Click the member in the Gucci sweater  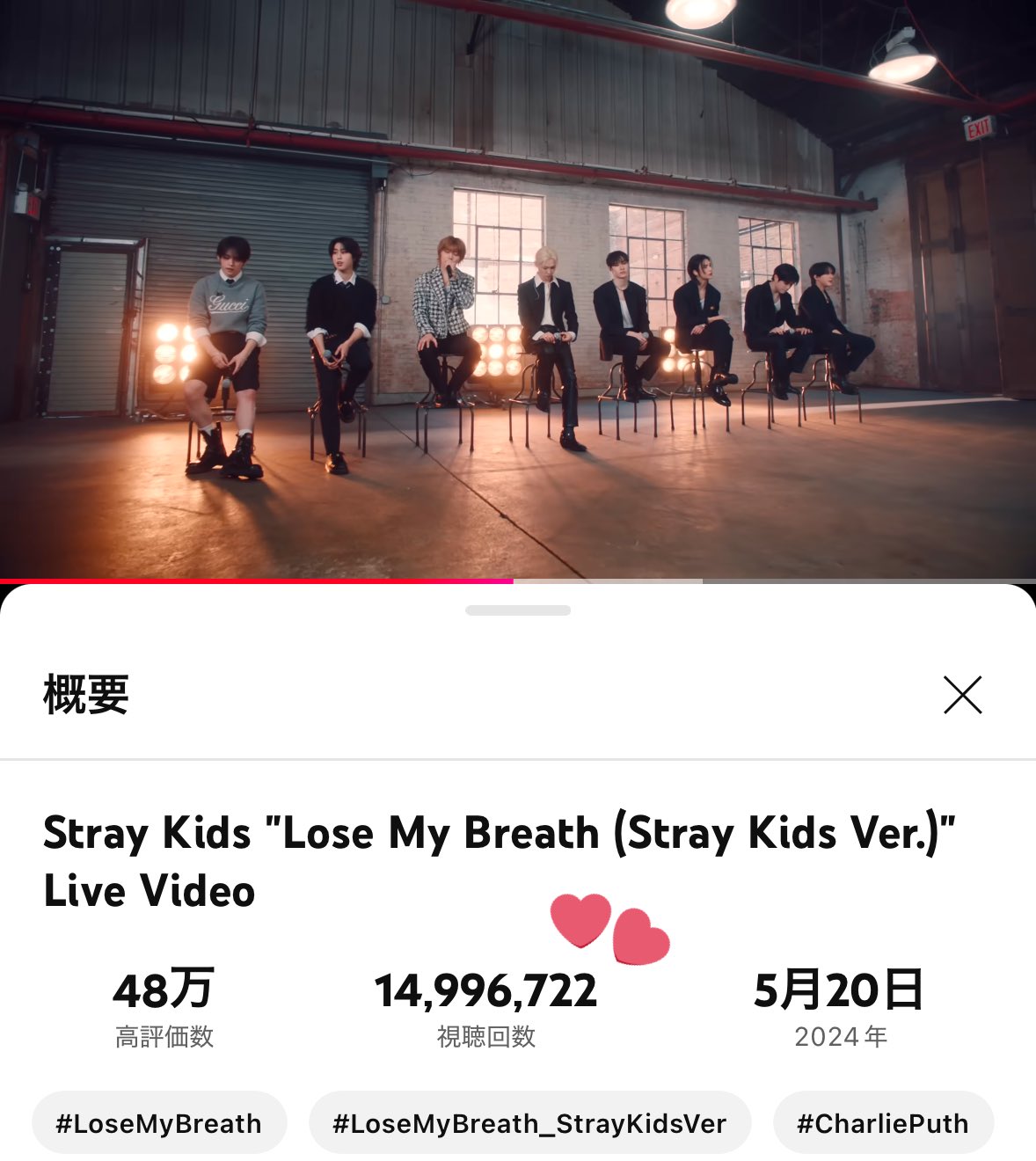tap(225, 352)
